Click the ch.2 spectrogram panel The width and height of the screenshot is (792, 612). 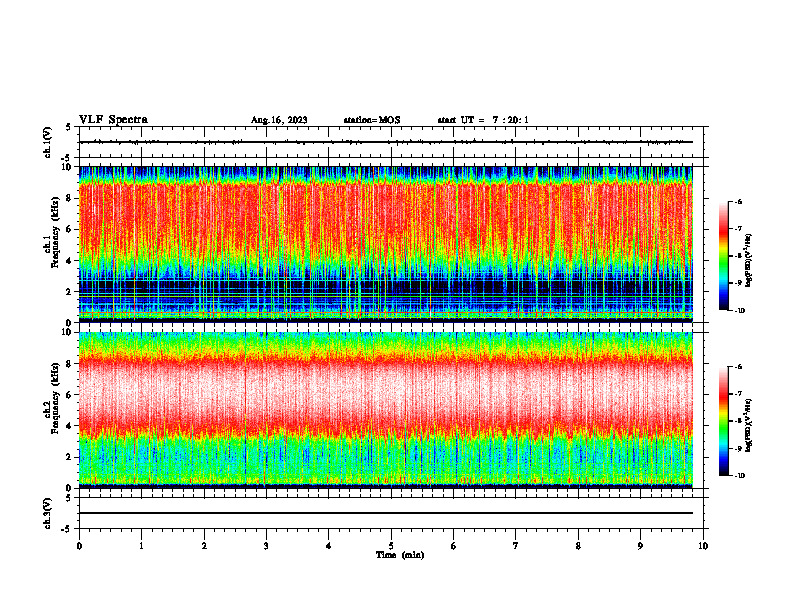385,410
